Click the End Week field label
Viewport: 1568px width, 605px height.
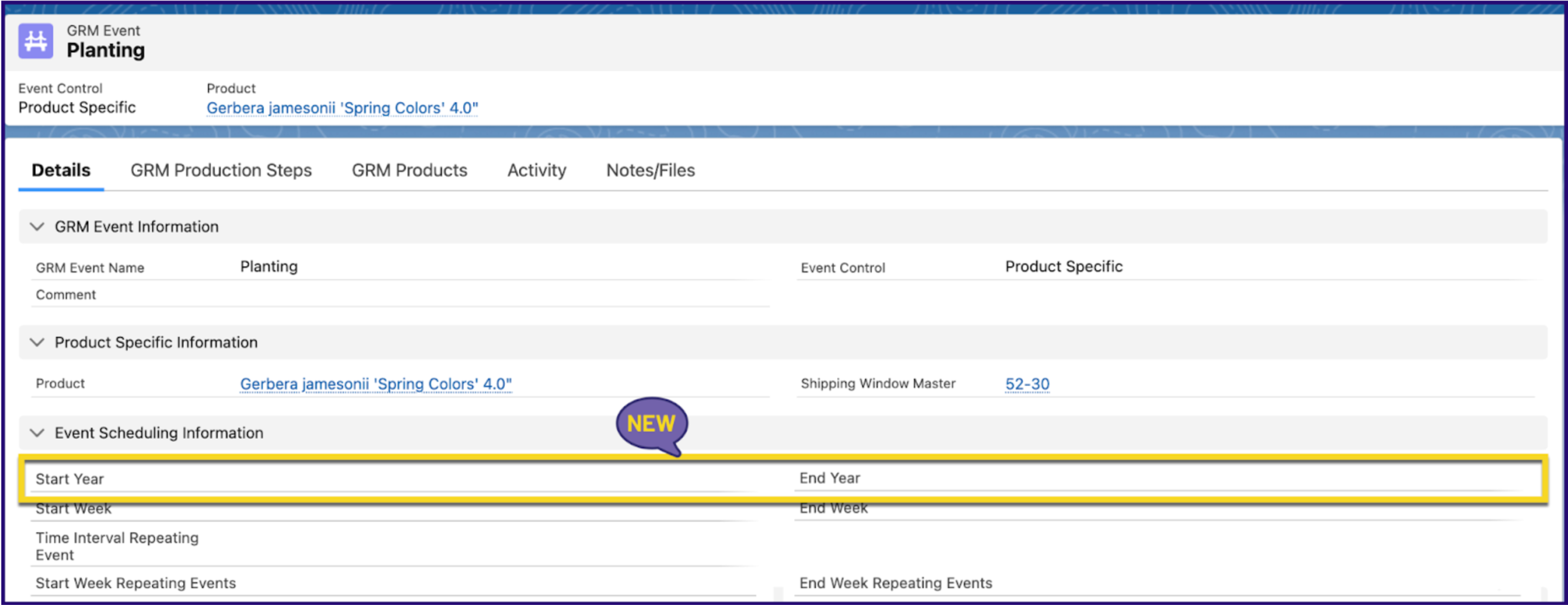coord(833,508)
